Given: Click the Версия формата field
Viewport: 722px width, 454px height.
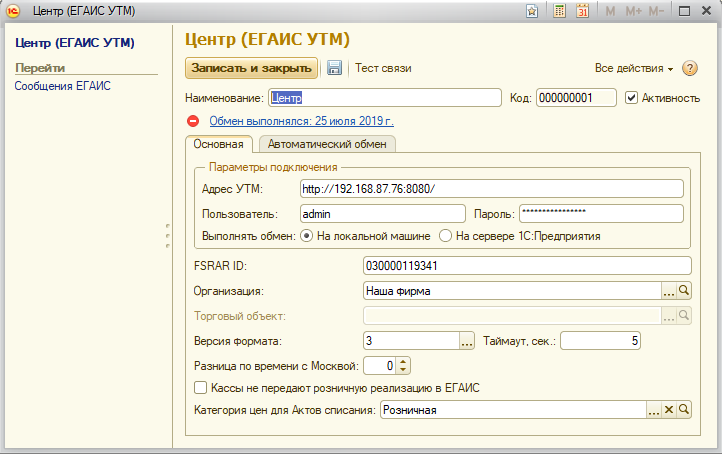Looking at the screenshot, I should 412,341.
